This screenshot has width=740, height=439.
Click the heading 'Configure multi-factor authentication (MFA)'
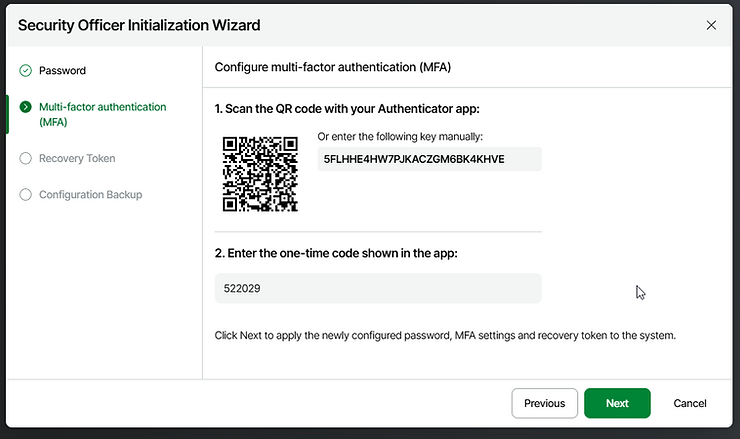333,67
